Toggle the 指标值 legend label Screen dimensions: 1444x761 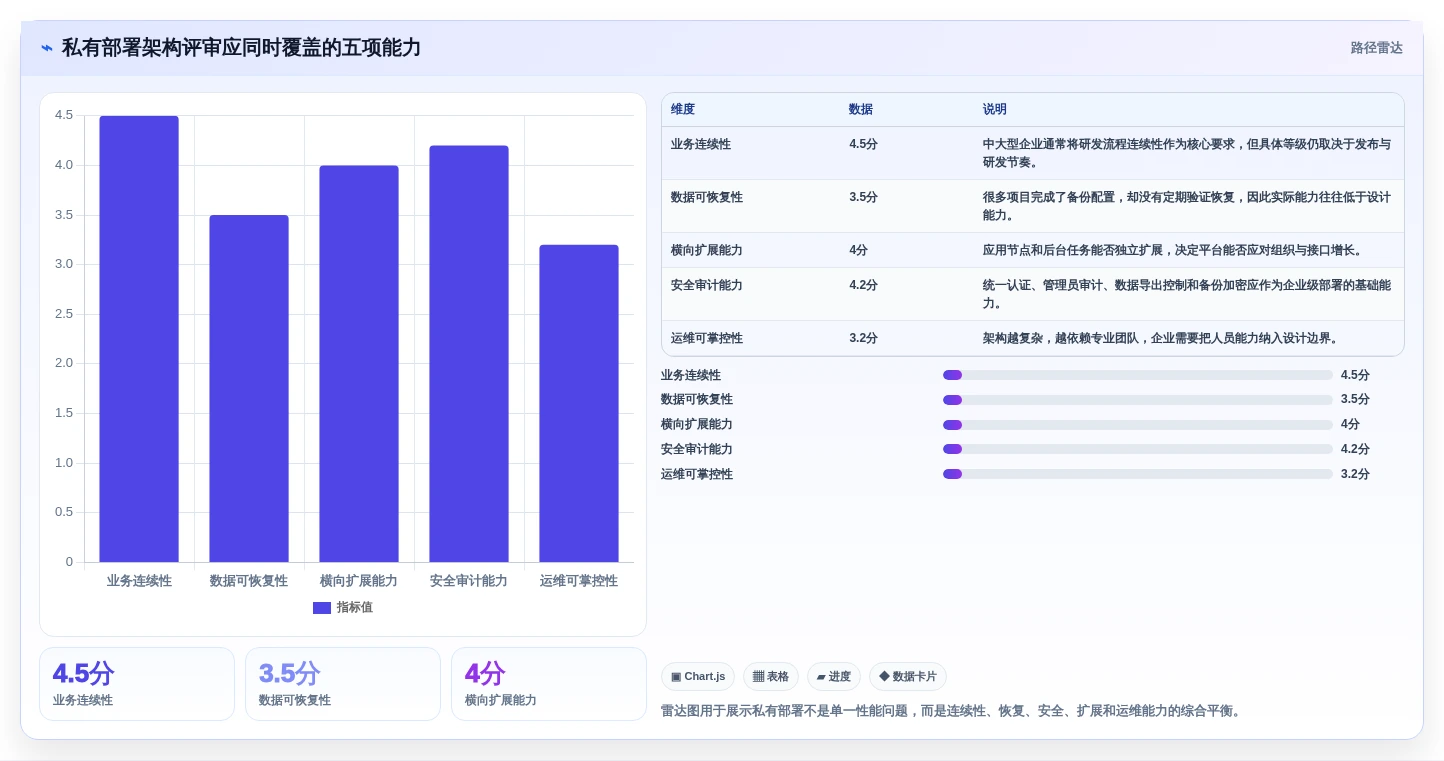tap(355, 608)
